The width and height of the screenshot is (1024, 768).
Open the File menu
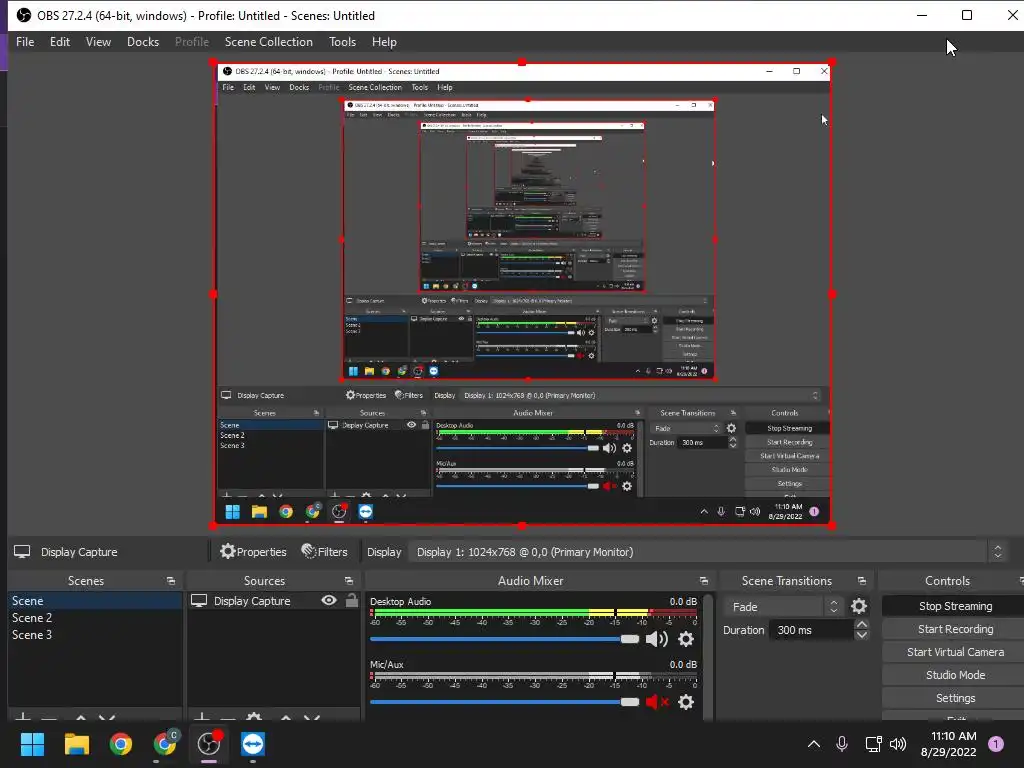[x=25, y=42]
